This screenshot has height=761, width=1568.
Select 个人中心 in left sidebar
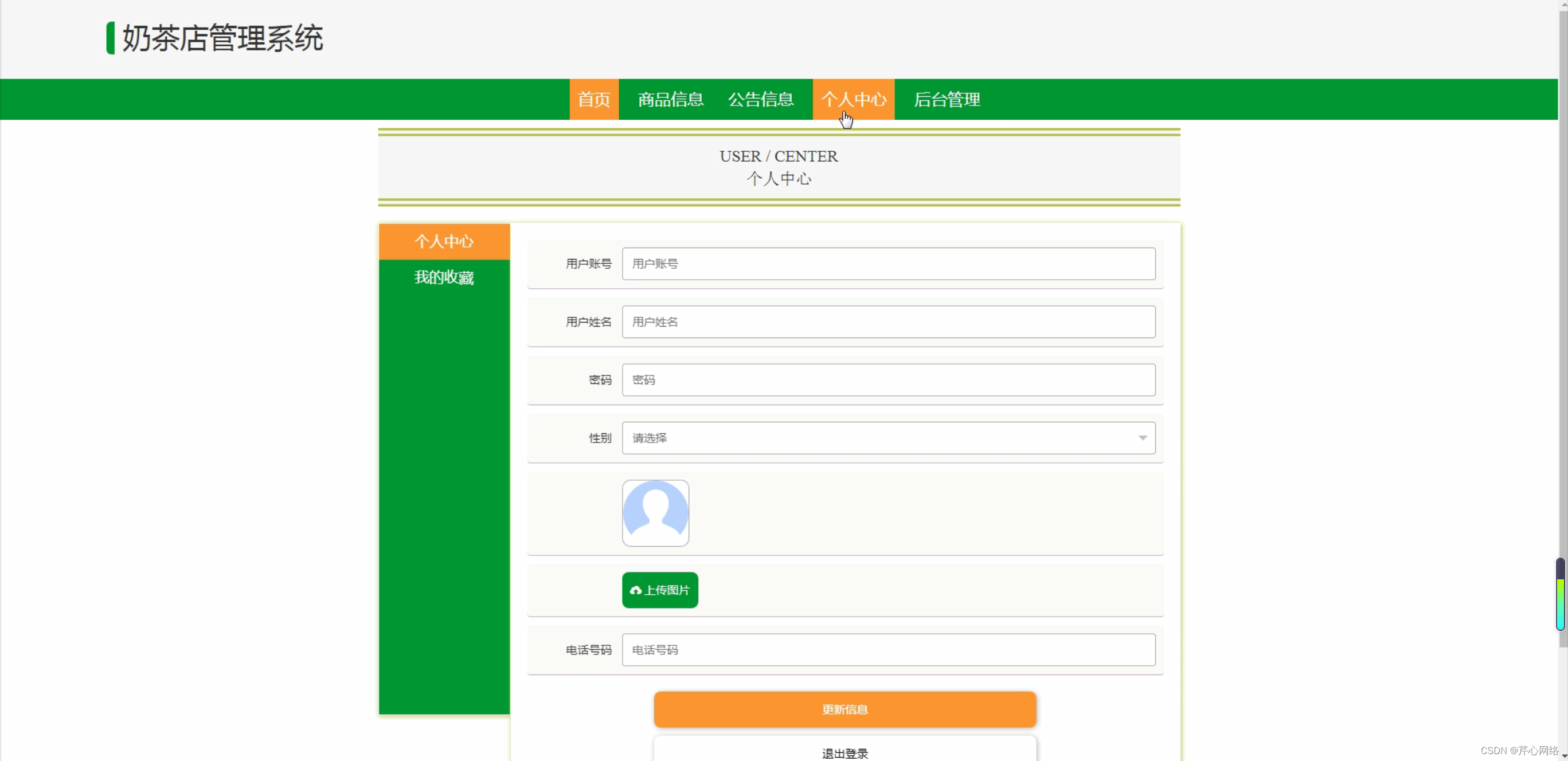(444, 241)
